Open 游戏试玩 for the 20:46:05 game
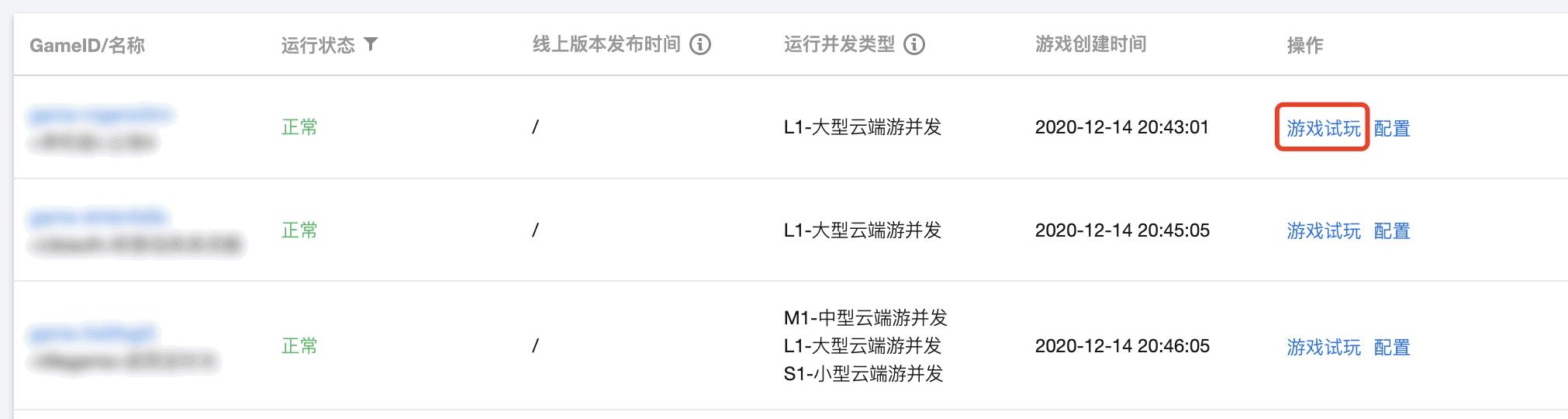The image size is (1568, 419). tap(1323, 347)
